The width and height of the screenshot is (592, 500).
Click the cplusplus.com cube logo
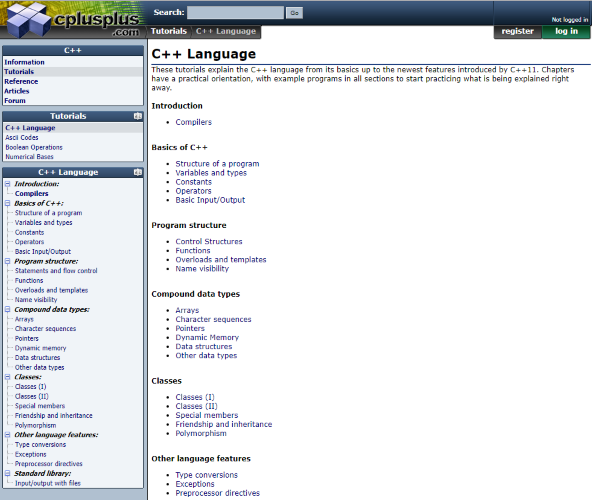[28, 19]
